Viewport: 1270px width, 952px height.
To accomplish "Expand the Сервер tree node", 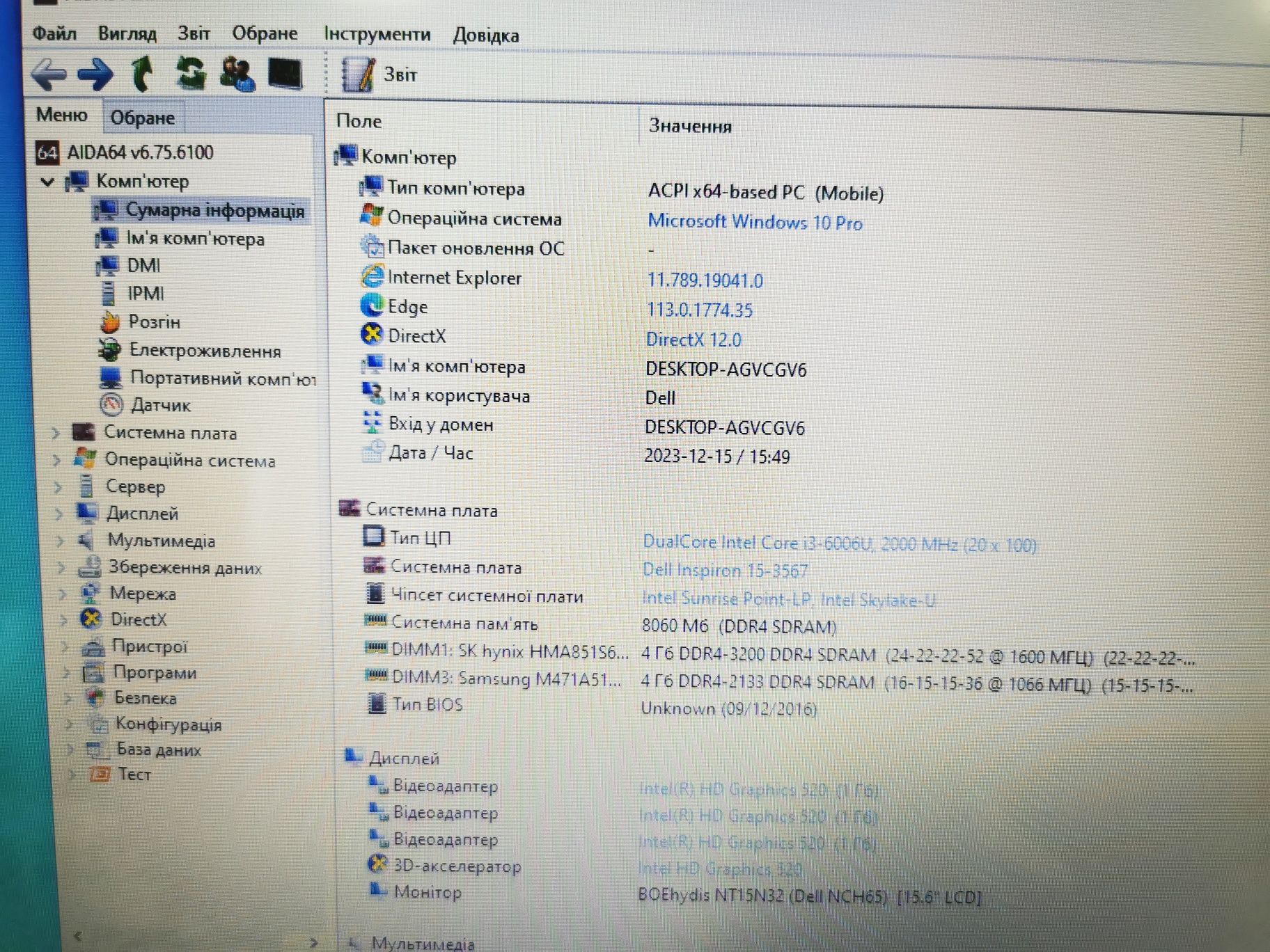I will click(x=58, y=487).
